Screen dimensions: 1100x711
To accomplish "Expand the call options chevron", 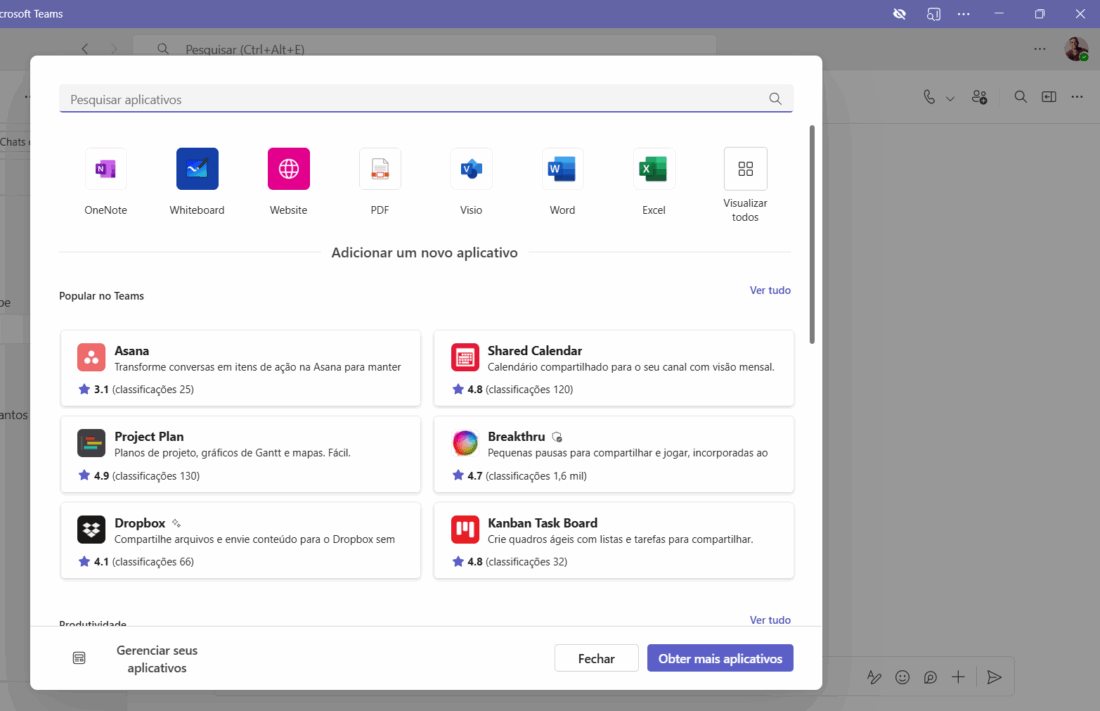I will 950,98.
